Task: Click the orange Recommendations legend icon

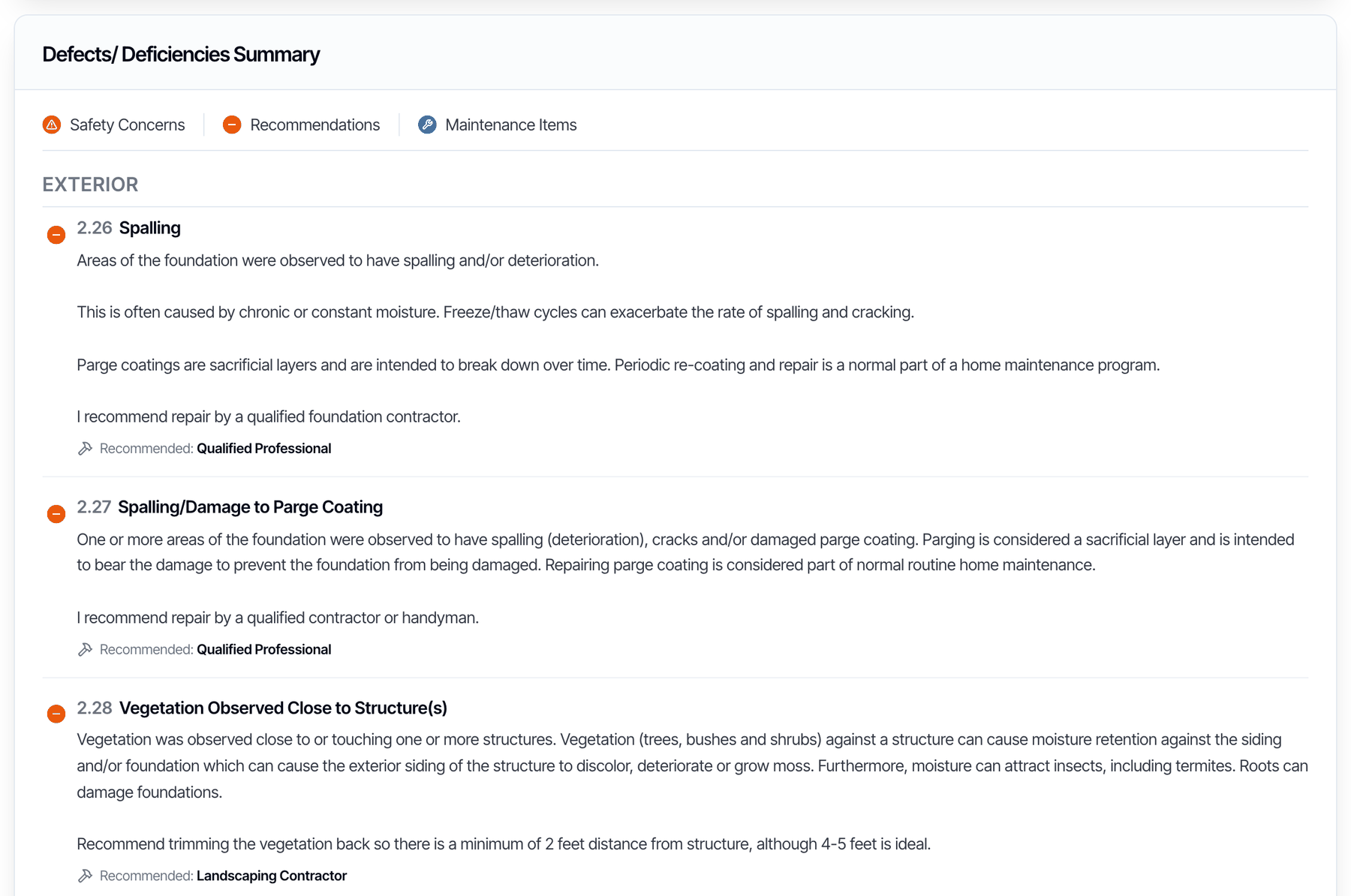Action: click(232, 125)
